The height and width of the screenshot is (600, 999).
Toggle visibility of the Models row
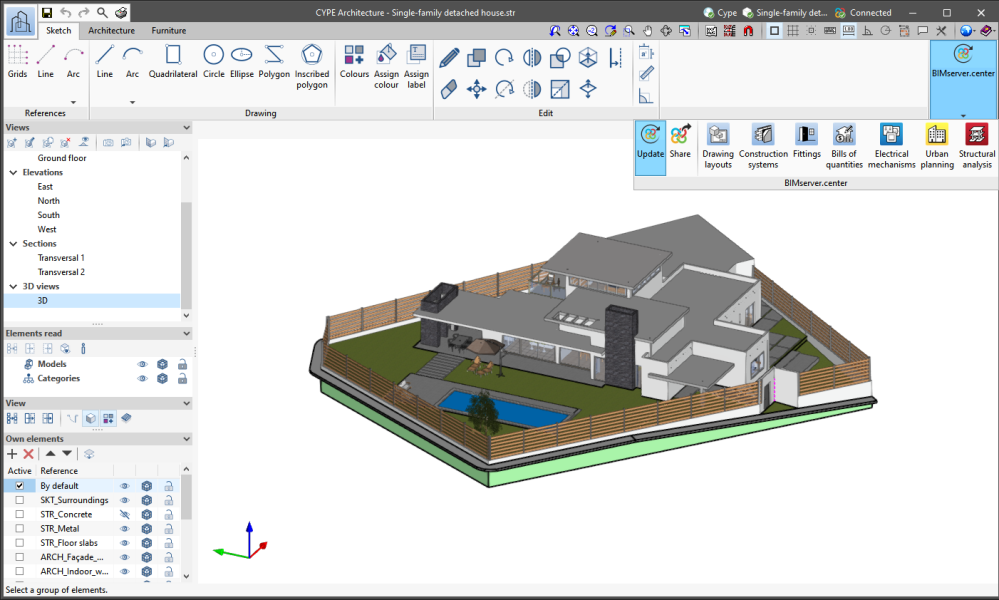pyautogui.click(x=142, y=364)
